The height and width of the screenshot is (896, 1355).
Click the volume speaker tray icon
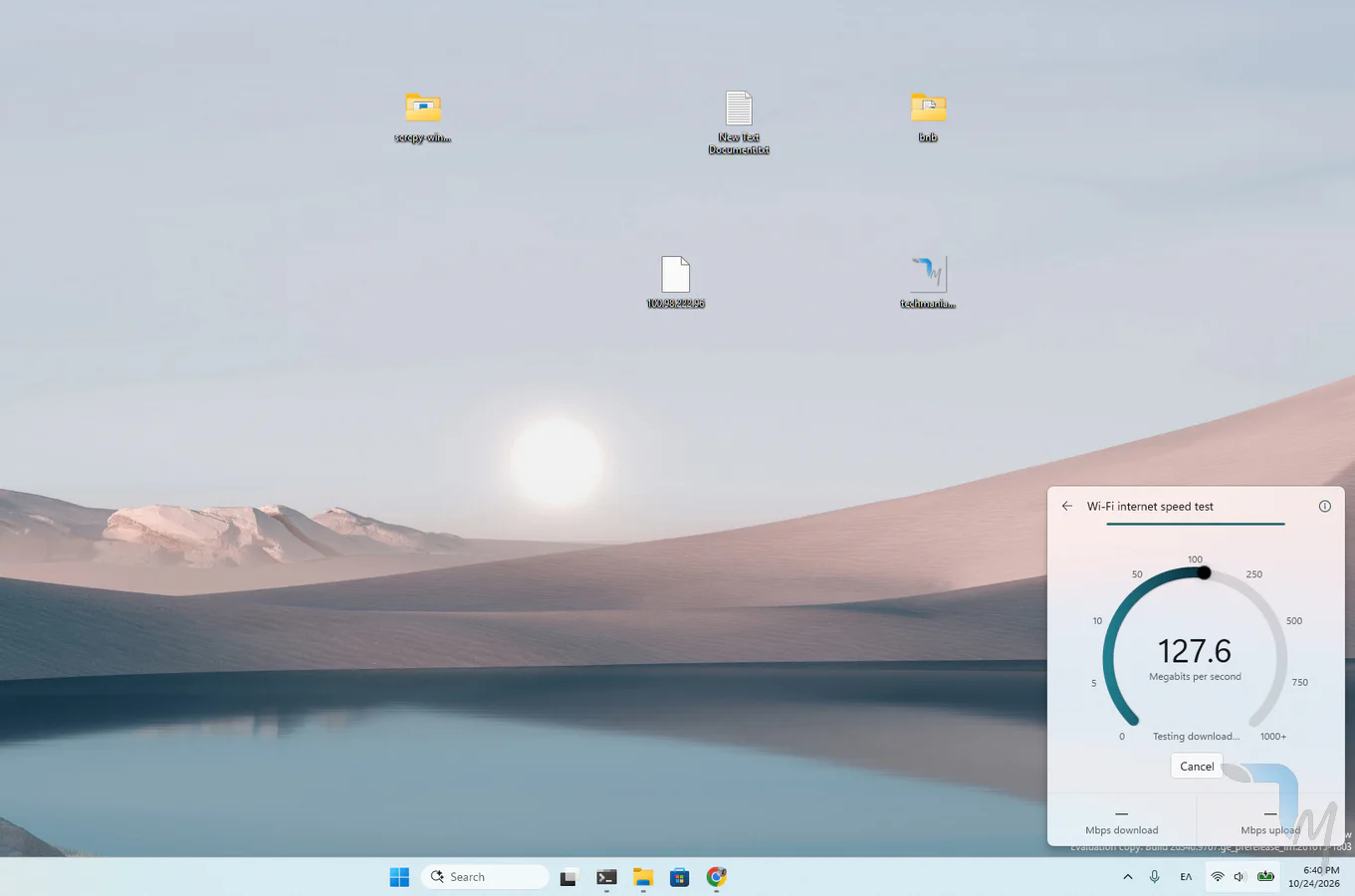click(1240, 877)
